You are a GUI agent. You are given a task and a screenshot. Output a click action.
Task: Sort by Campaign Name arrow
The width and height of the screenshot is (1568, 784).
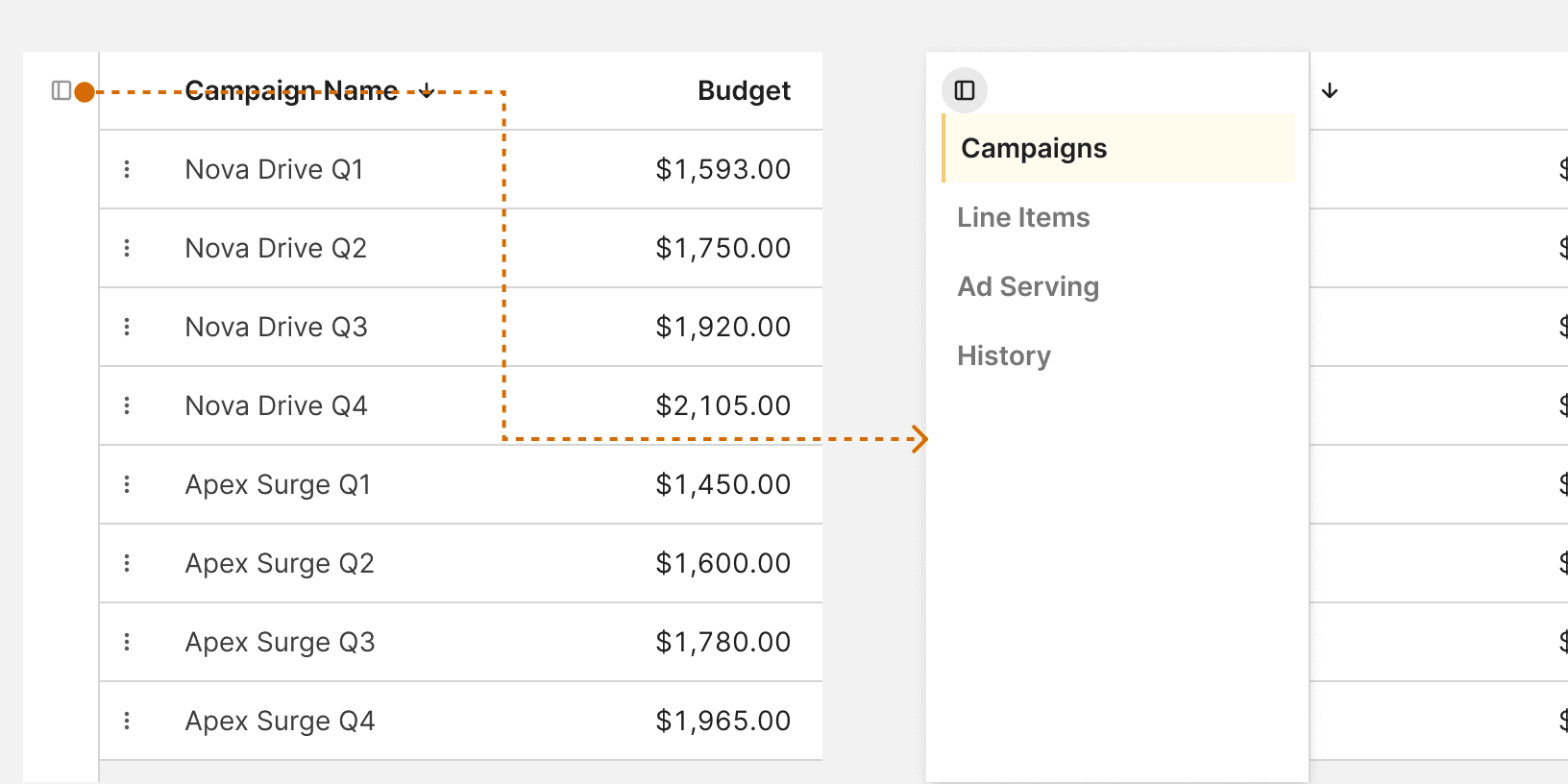tap(427, 90)
